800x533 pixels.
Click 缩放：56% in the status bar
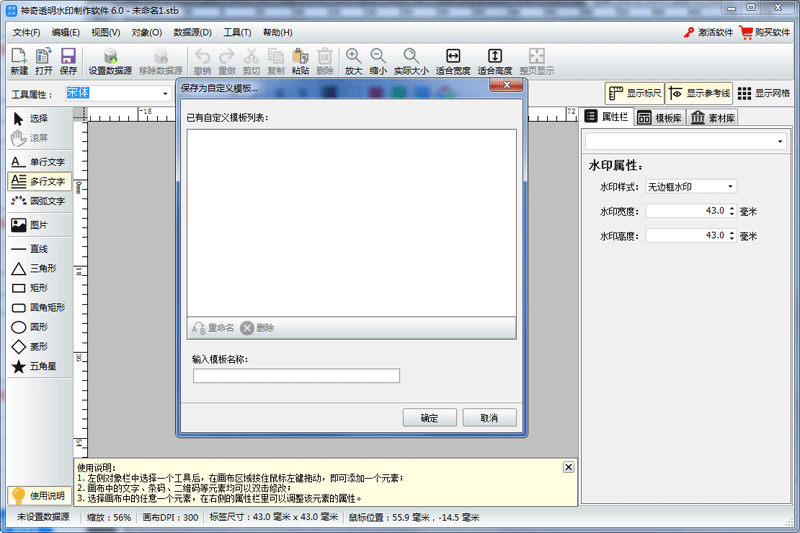[x=109, y=517]
